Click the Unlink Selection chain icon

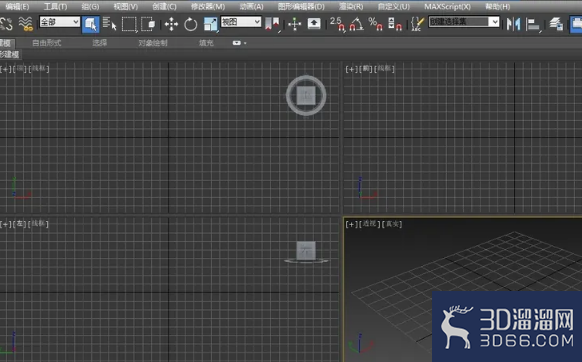6,24
